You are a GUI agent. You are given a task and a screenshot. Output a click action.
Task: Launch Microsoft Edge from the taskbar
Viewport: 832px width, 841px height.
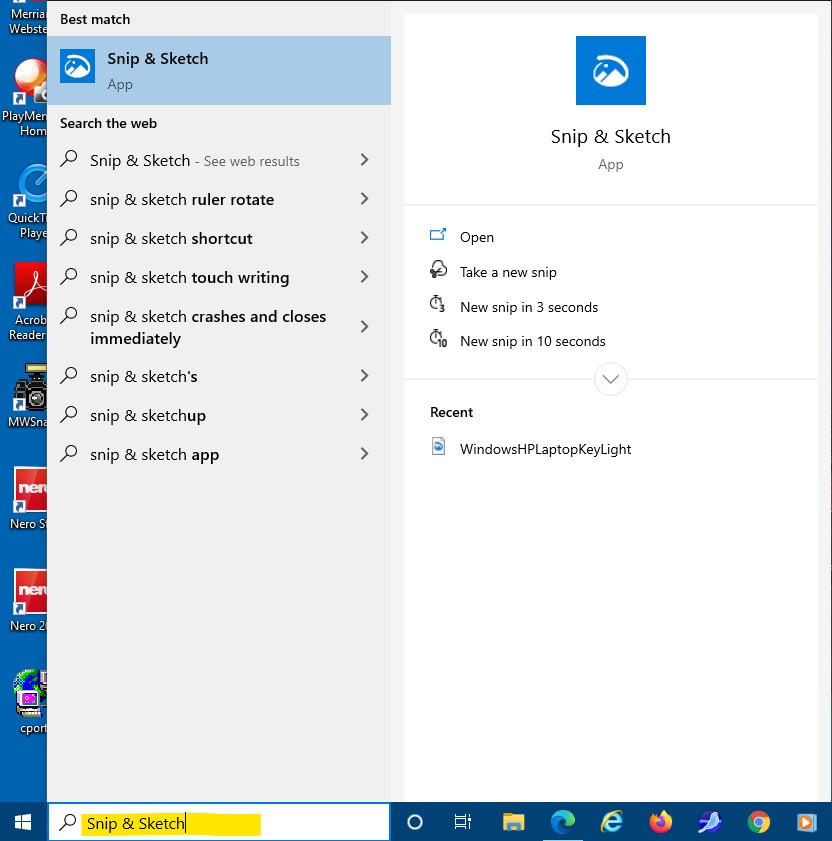pyautogui.click(x=563, y=822)
